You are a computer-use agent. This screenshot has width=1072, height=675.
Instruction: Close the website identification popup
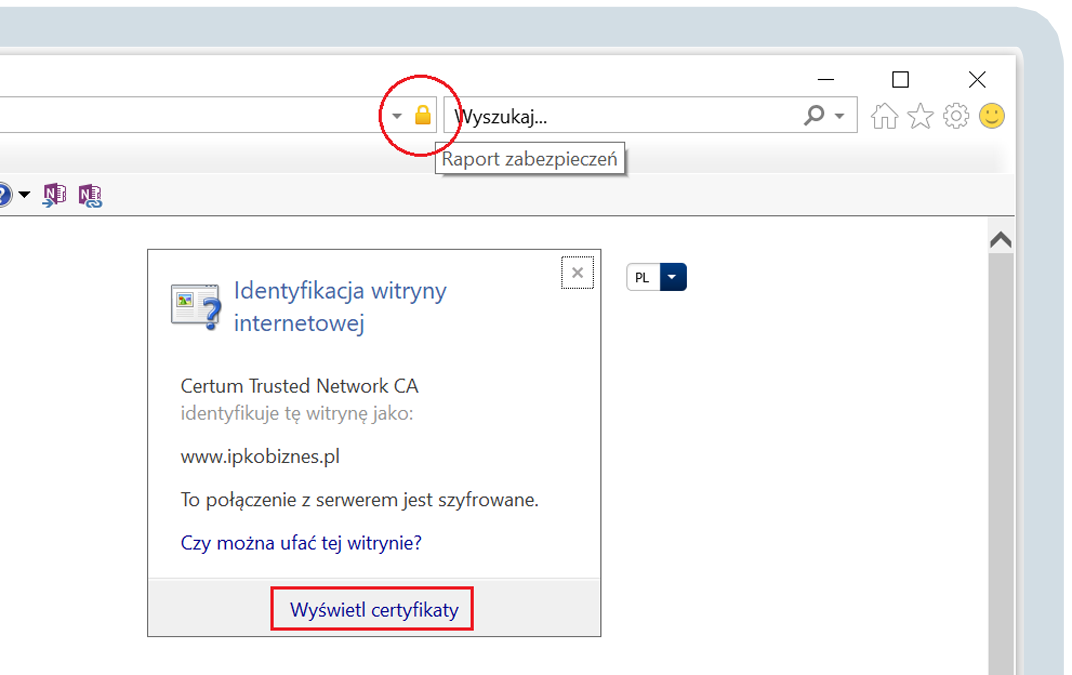(x=577, y=273)
